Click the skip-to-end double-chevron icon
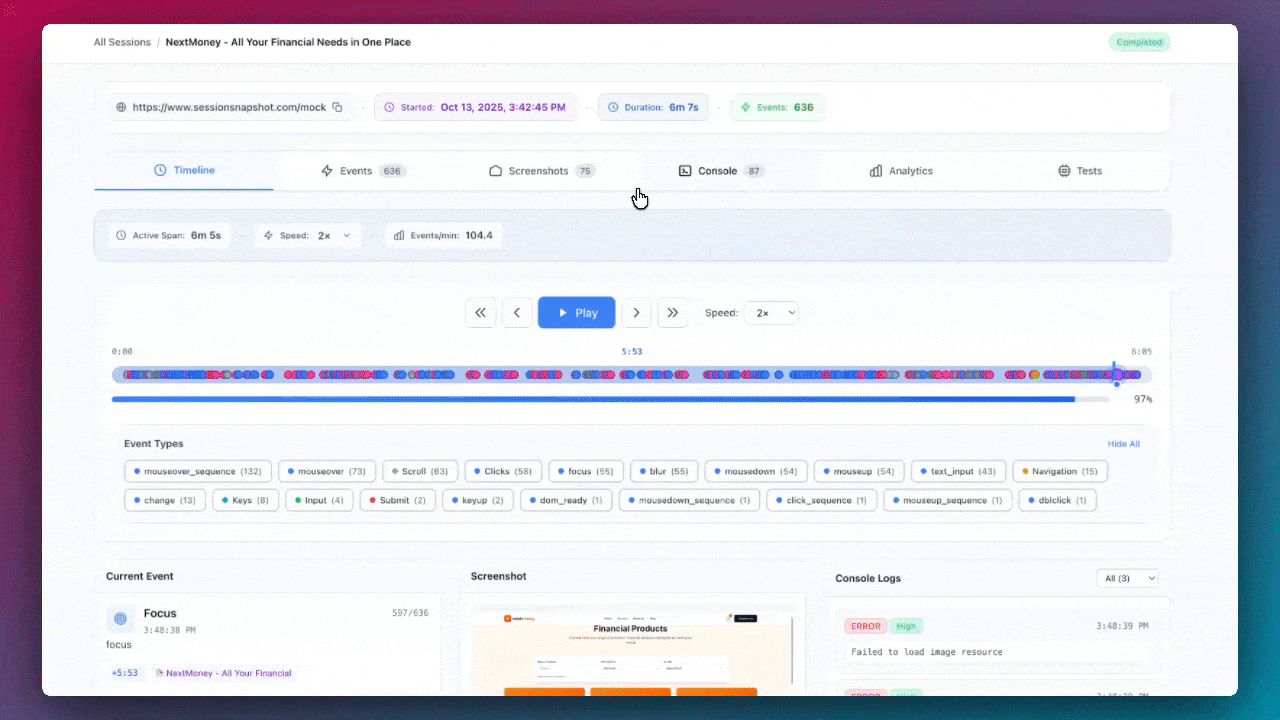 672,312
